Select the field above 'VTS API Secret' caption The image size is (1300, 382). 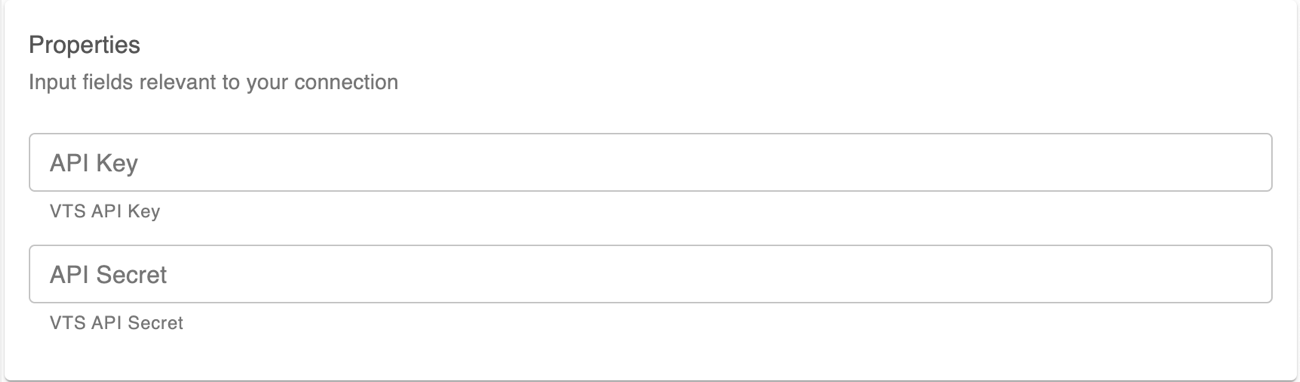tap(650, 274)
